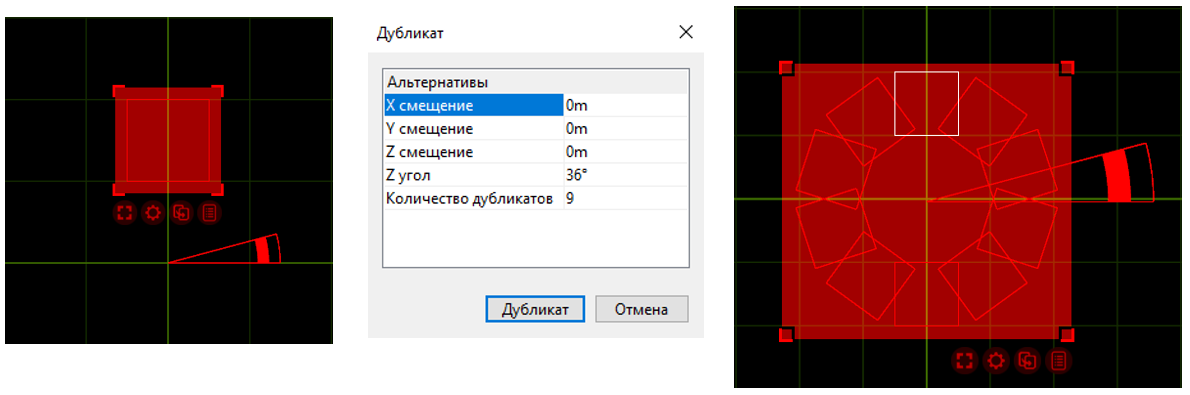Click the Дубликат confirm button
Screen dimensions: 1190x395
534,309
